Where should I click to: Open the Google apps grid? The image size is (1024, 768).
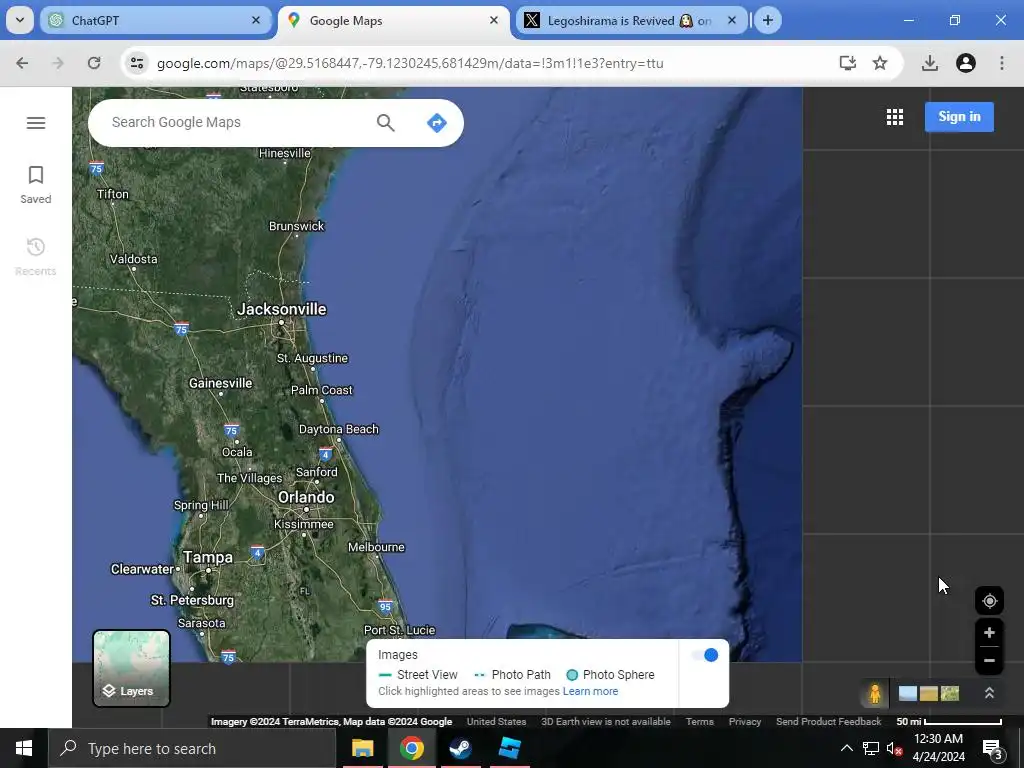[x=895, y=117]
